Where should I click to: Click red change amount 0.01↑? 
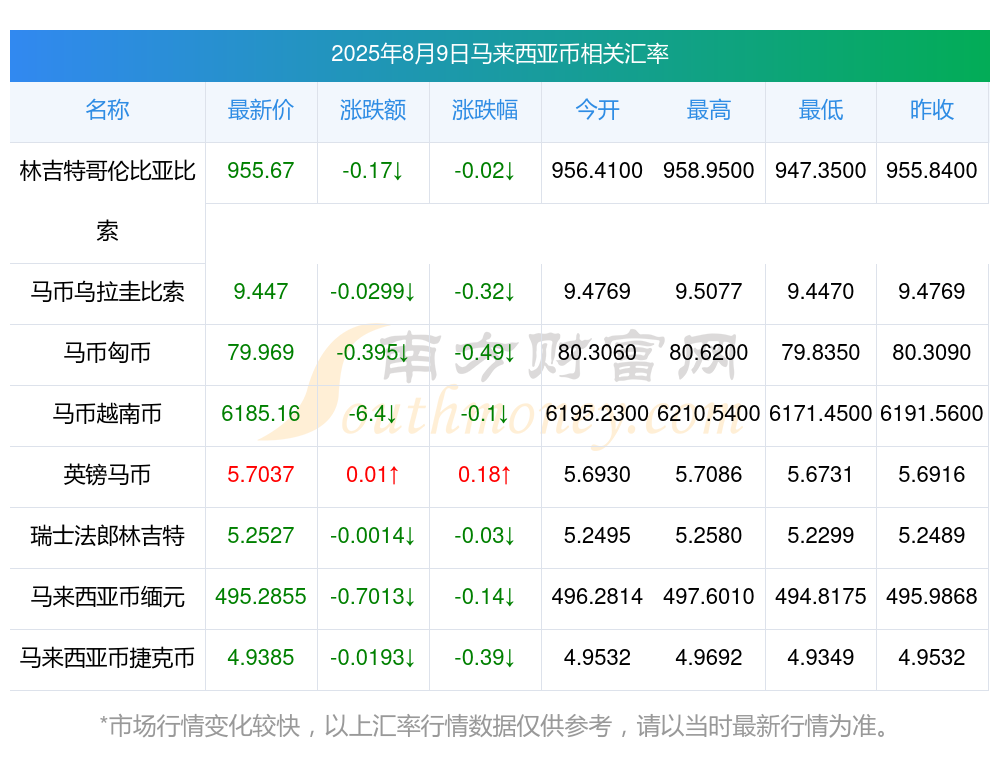[x=373, y=474]
